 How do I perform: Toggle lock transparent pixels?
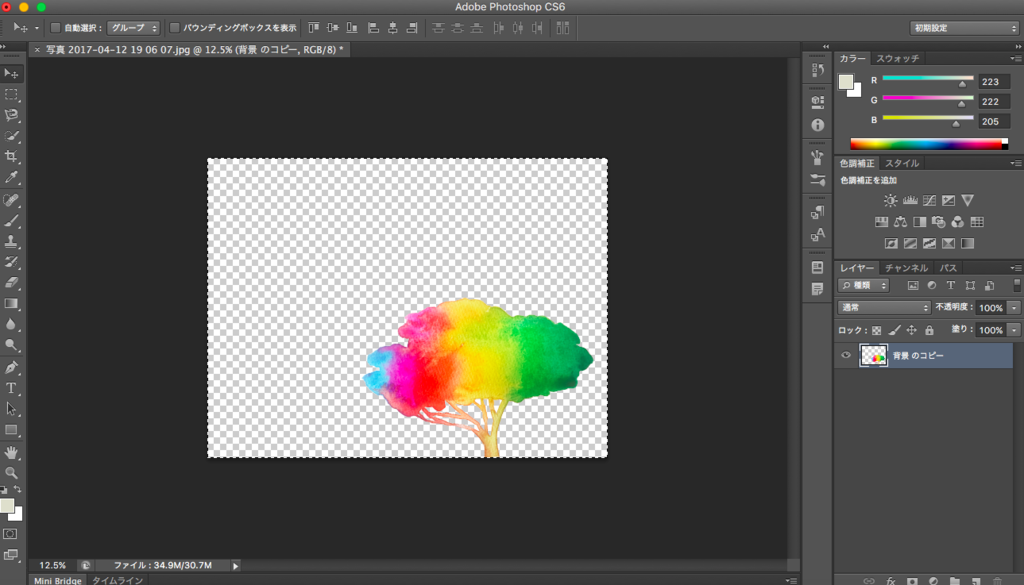(x=876, y=330)
